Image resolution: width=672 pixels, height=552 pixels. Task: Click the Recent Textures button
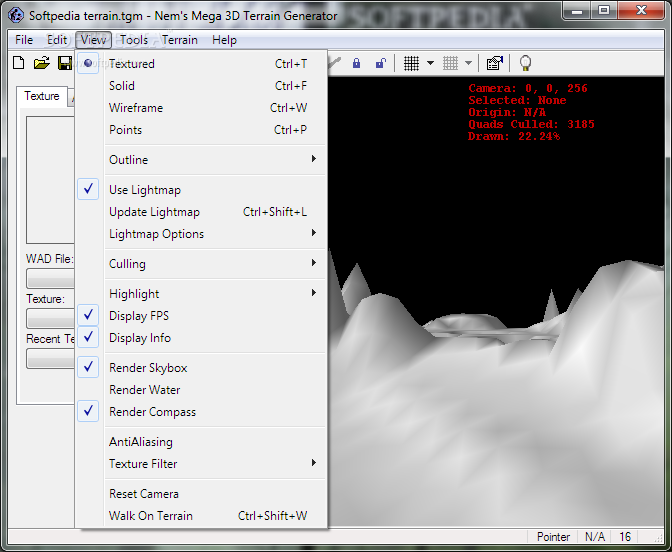point(50,358)
